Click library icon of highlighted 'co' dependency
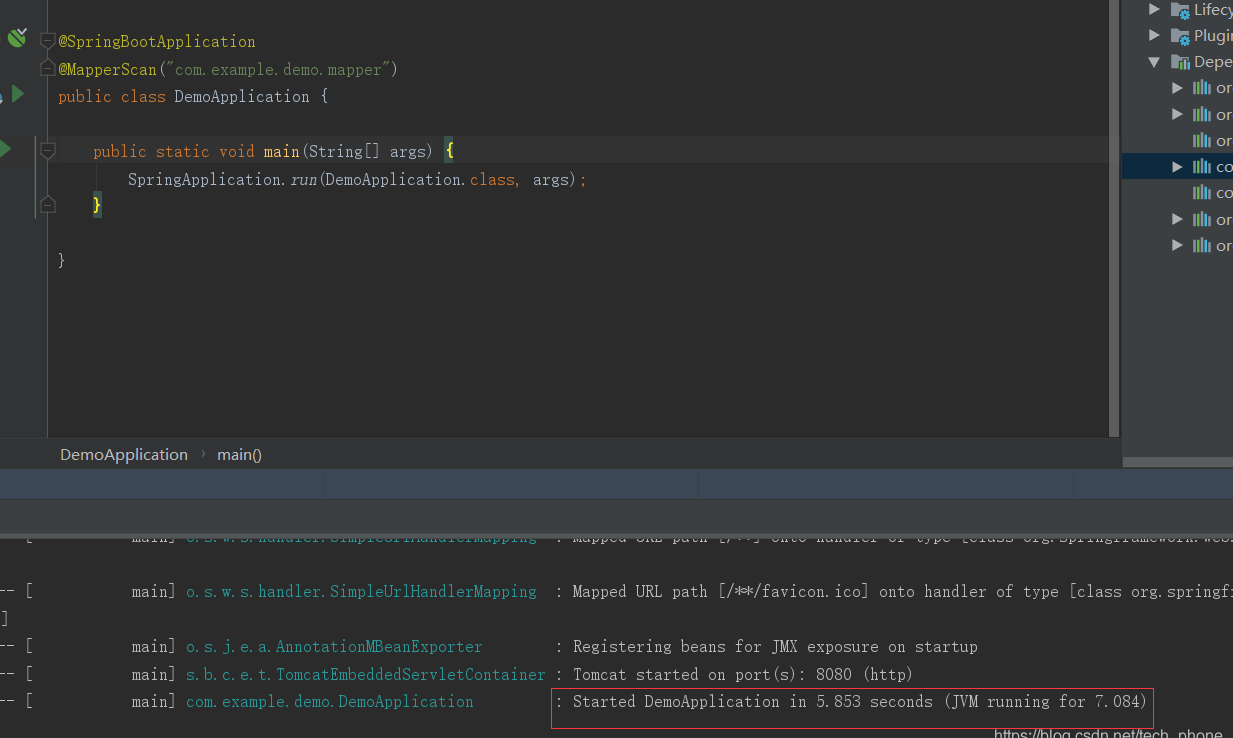Screen dimensions: 1233x738 pos(1202,166)
